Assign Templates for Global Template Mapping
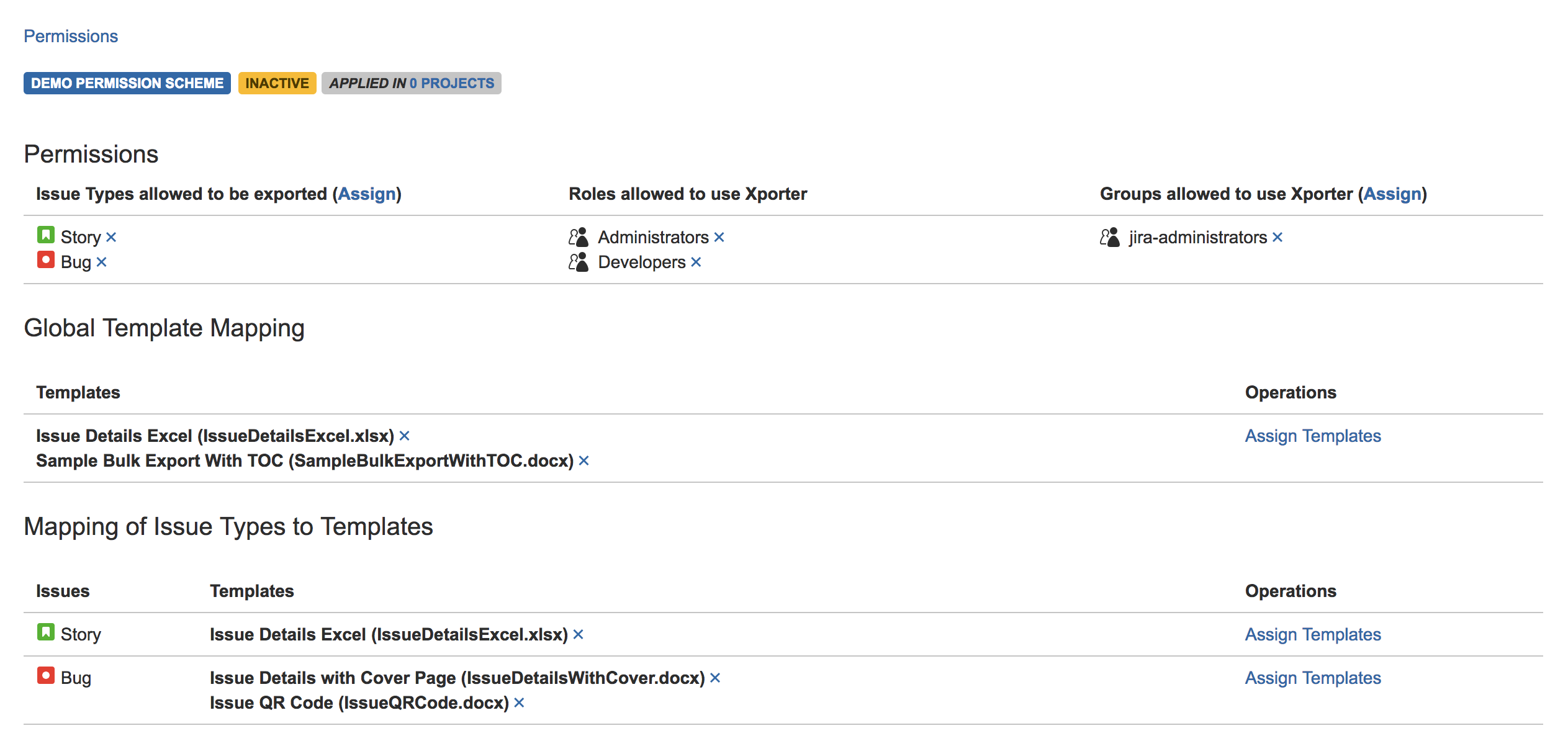This screenshot has width=1568, height=741. [x=1312, y=436]
